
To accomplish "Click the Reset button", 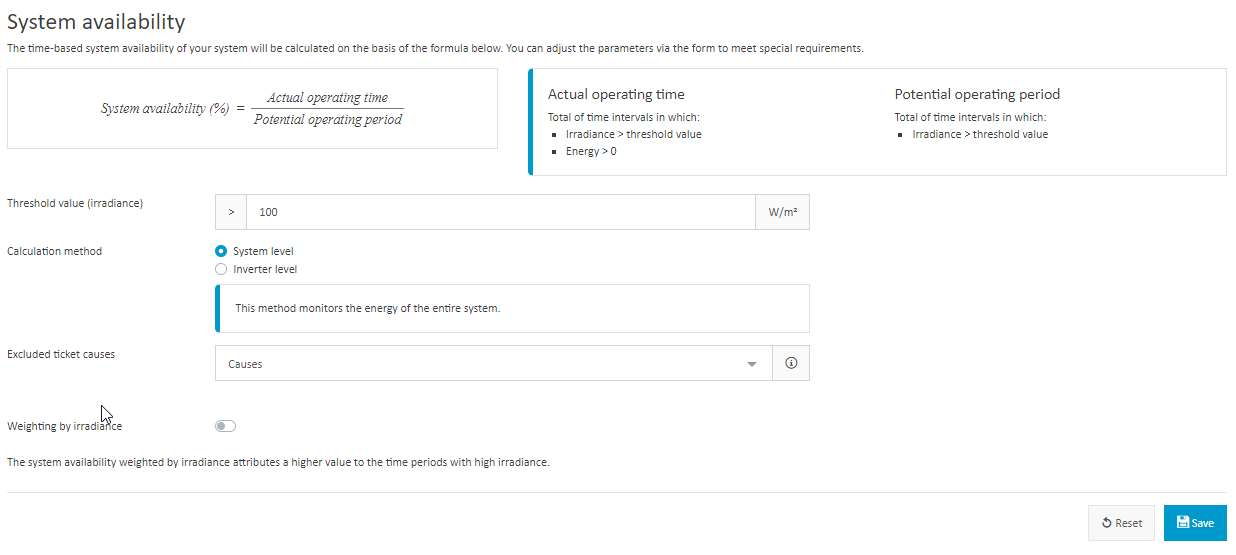I will click(1121, 523).
